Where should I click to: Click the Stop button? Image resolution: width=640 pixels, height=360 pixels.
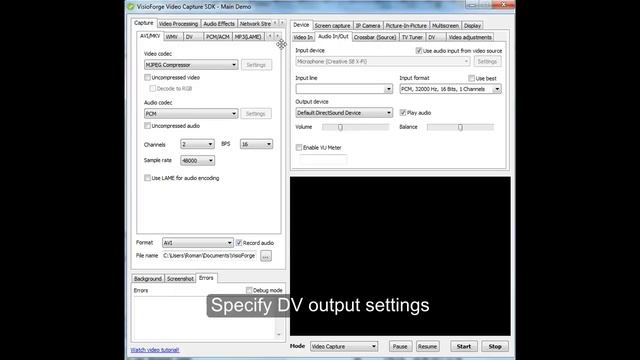tap(495, 346)
